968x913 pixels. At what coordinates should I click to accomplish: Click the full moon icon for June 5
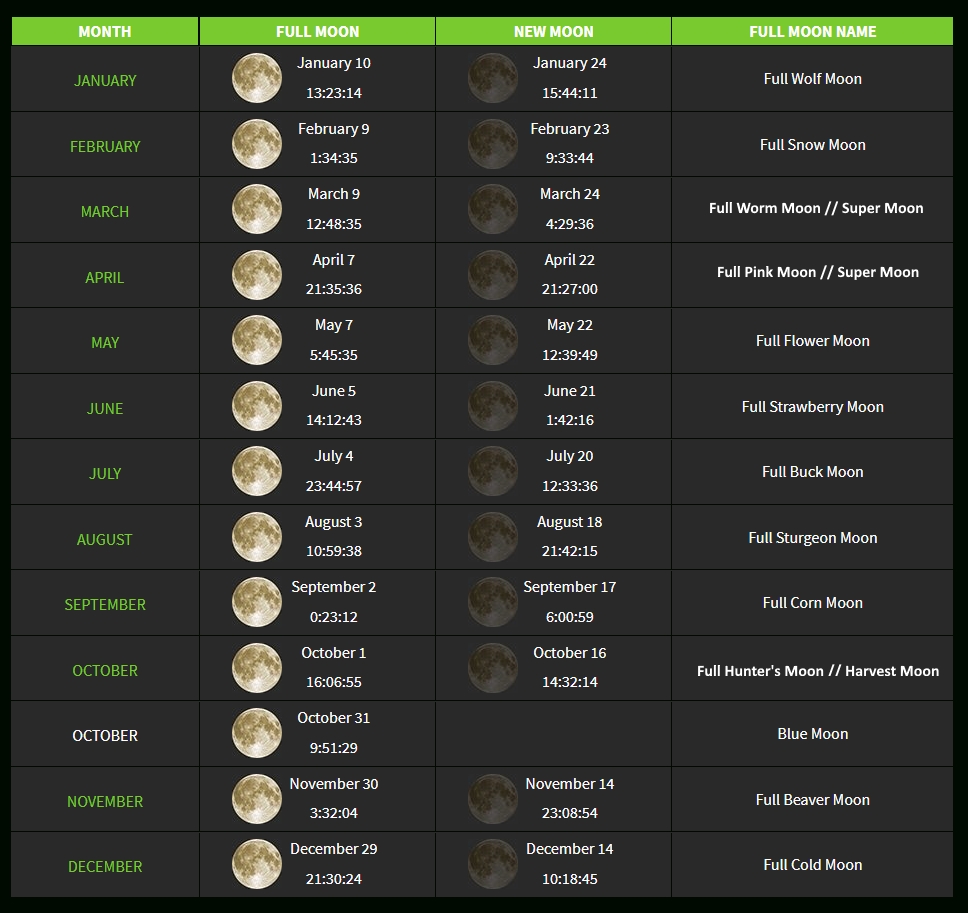(257, 406)
